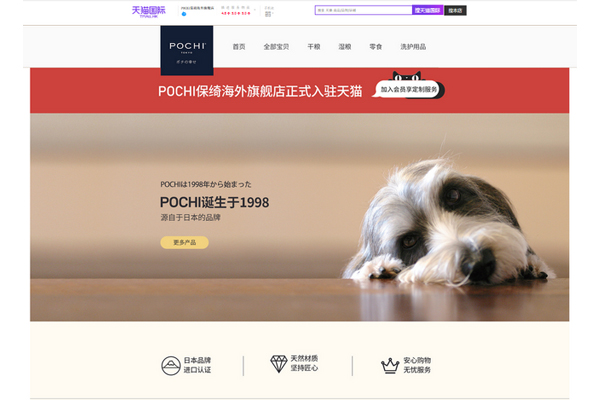Go to the 干粮 dry food category
This screenshot has height=400, width=600.
point(314,47)
